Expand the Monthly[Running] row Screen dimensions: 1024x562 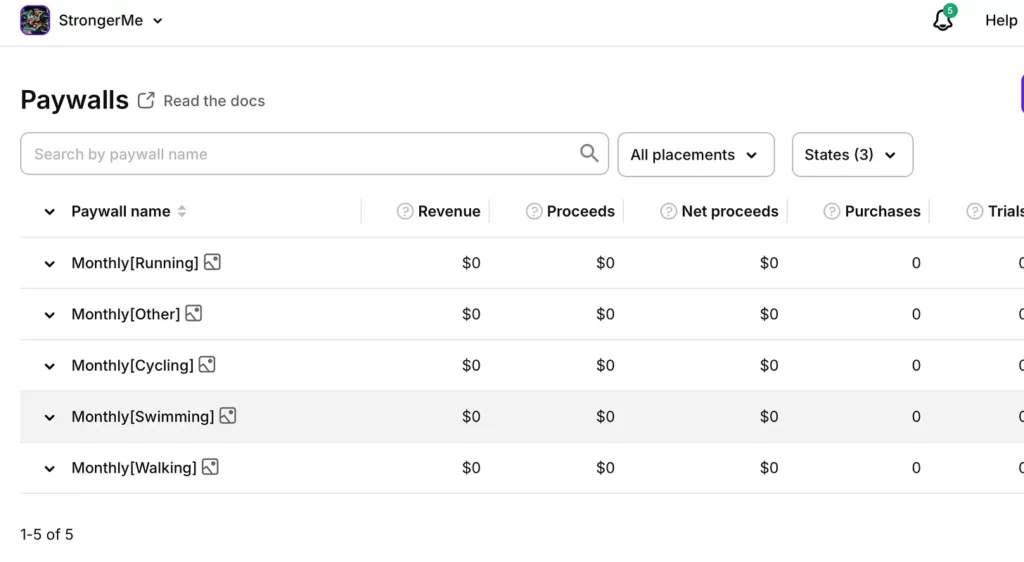click(49, 264)
